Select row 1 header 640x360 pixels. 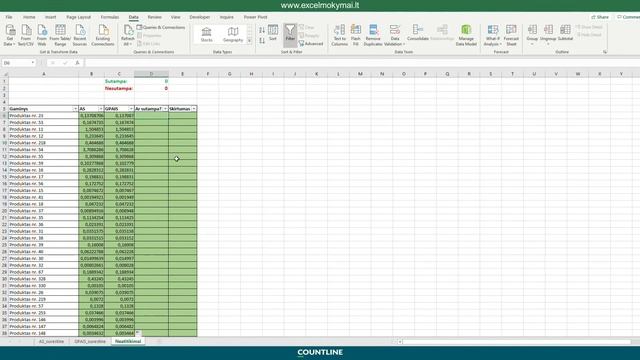4,81
